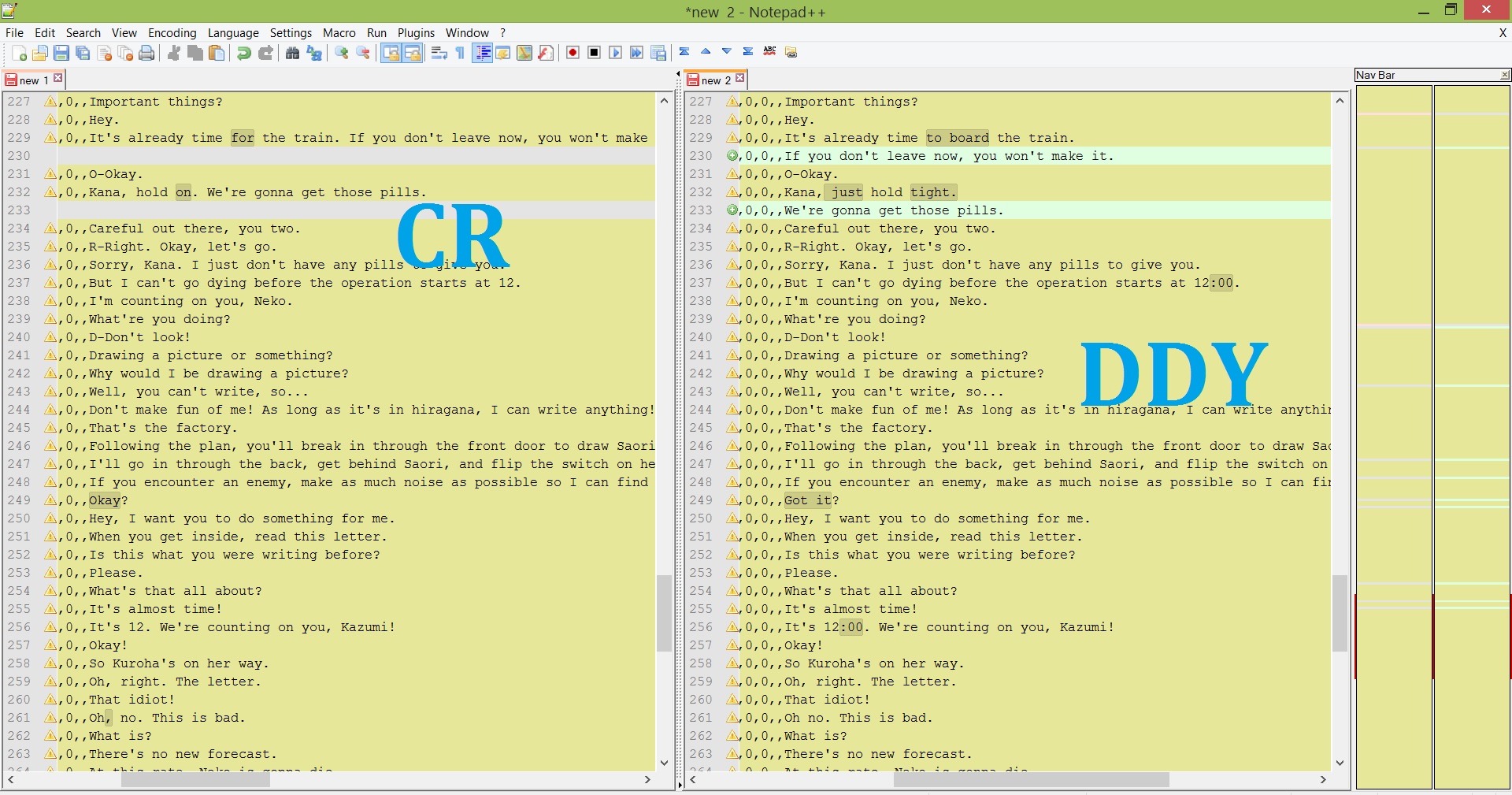Click the left Nav Bar overview column
This screenshot has height=795, width=1512.
[1393, 437]
